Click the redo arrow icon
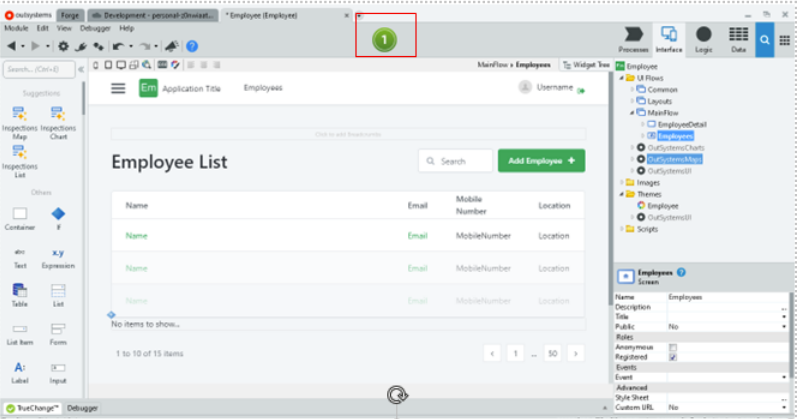797x419 pixels. point(145,46)
